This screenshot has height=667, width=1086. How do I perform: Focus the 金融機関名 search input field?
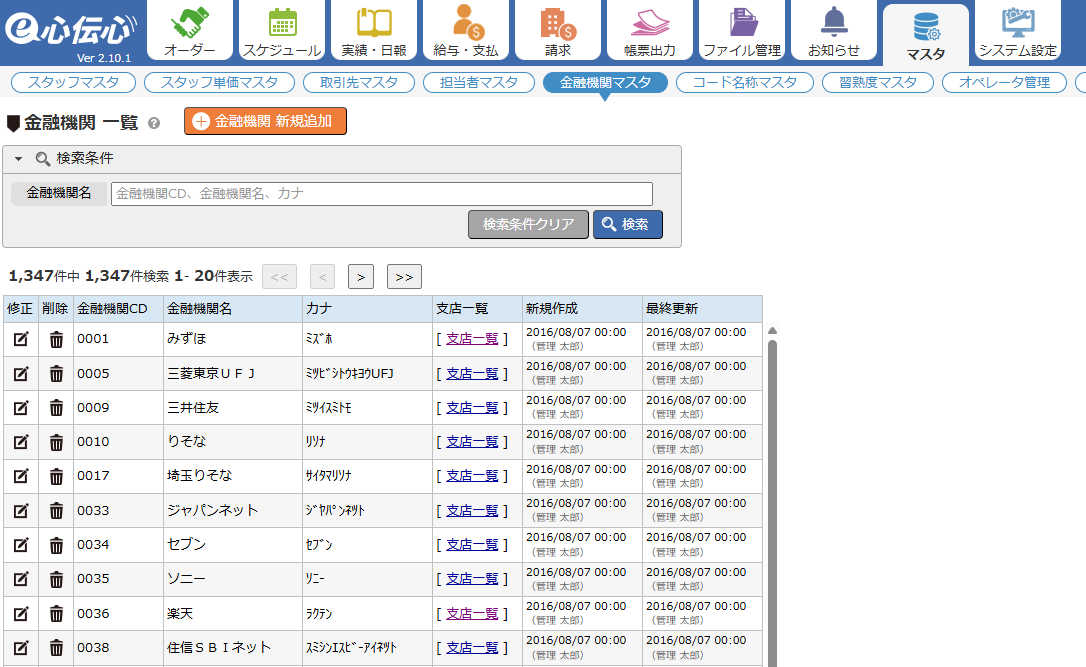click(382, 194)
